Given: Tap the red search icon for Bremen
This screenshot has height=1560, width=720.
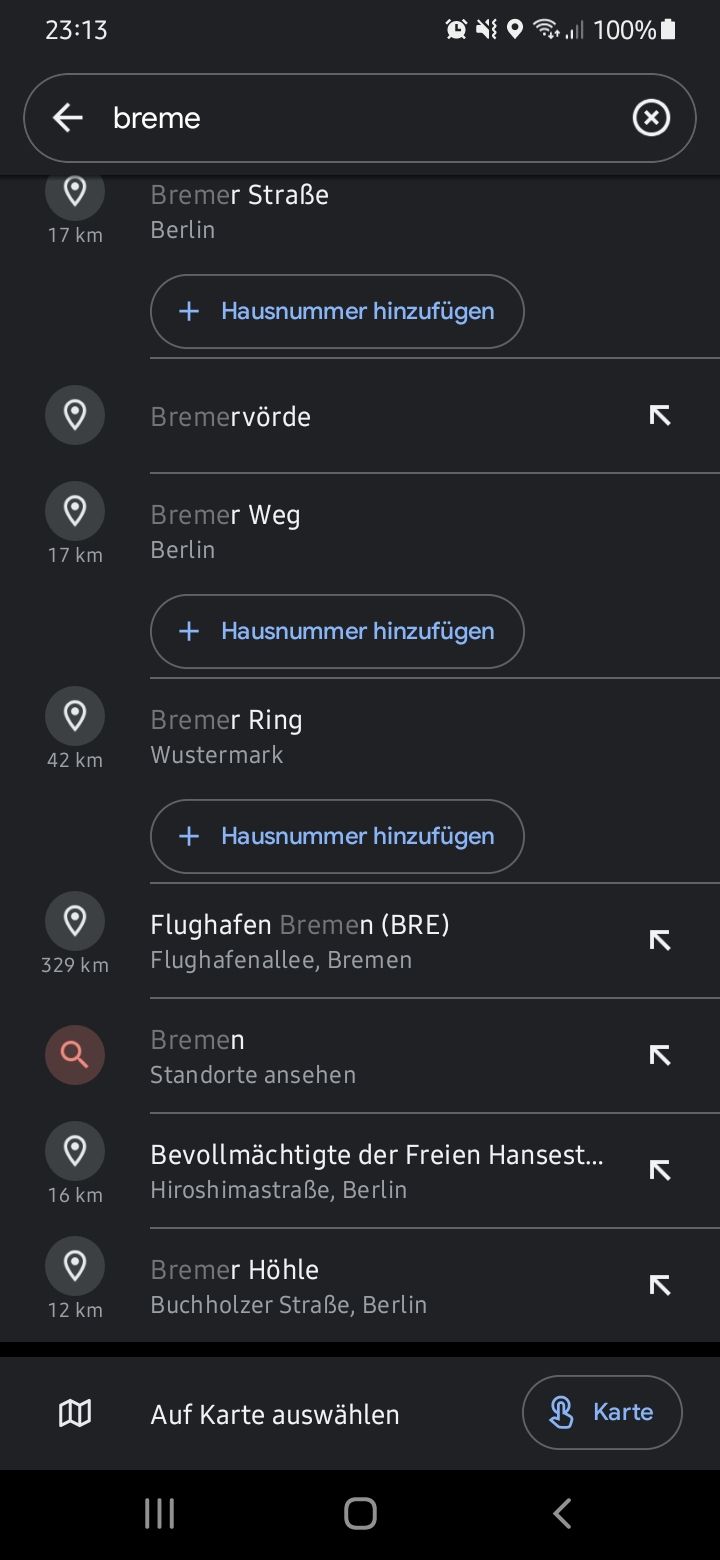Looking at the screenshot, I should point(75,1055).
